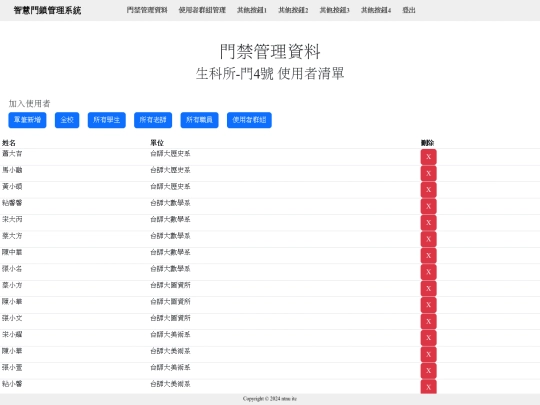This screenshot has width=540, height=405.
Task: Click the delete X beside 粘小馨
Action: point(428,387)
